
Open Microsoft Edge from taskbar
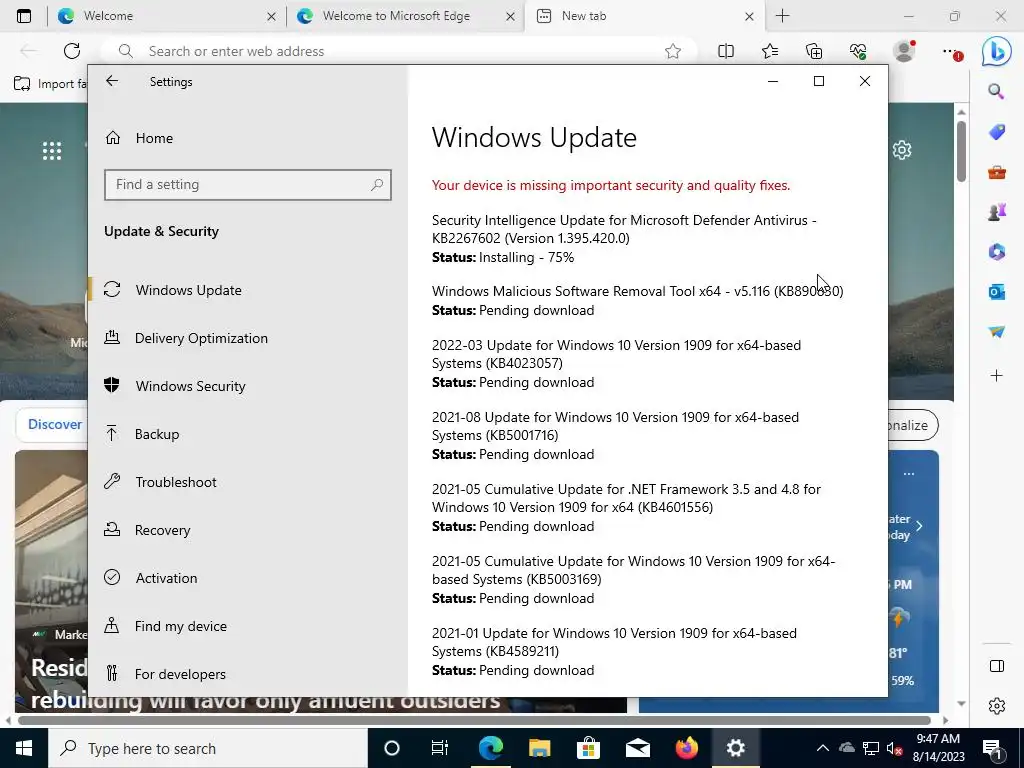[490, 748]
